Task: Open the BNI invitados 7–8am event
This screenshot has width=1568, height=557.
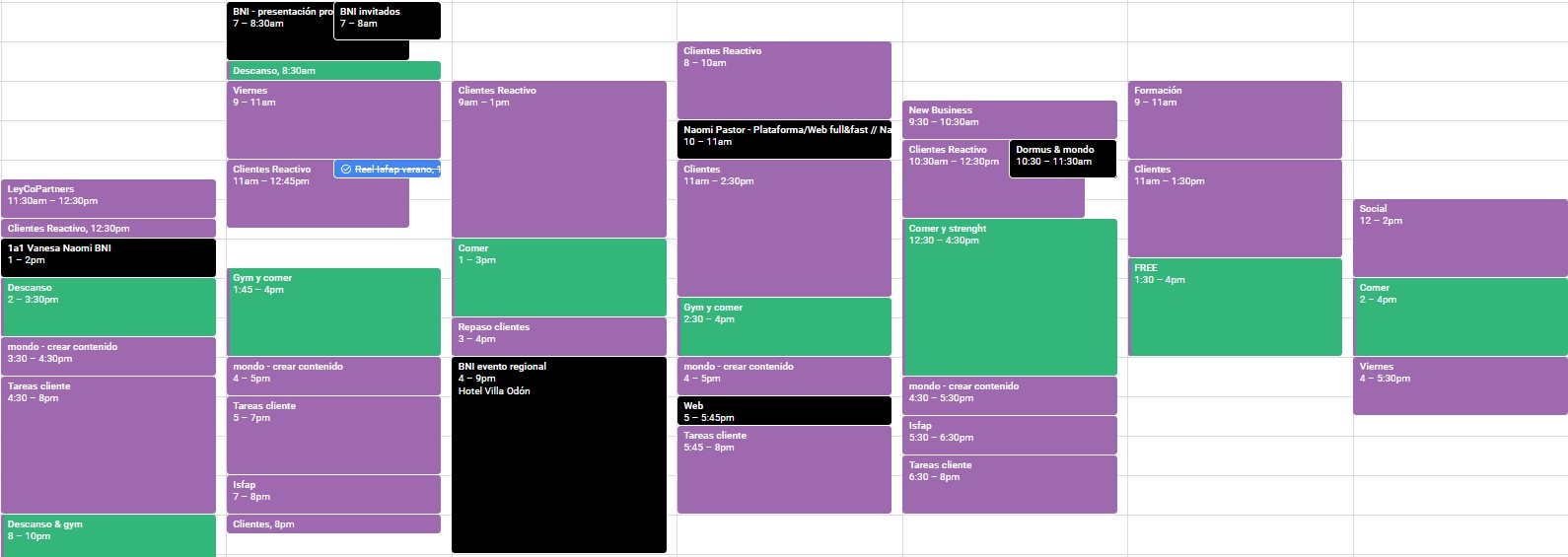Action: 387,20
